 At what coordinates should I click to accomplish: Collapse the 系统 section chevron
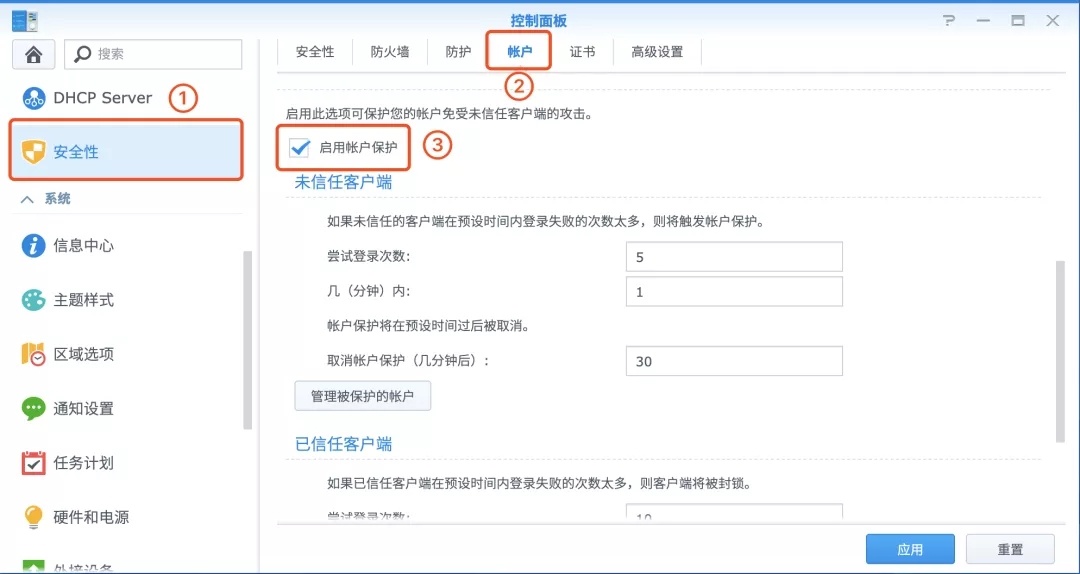tap(28, 199)
